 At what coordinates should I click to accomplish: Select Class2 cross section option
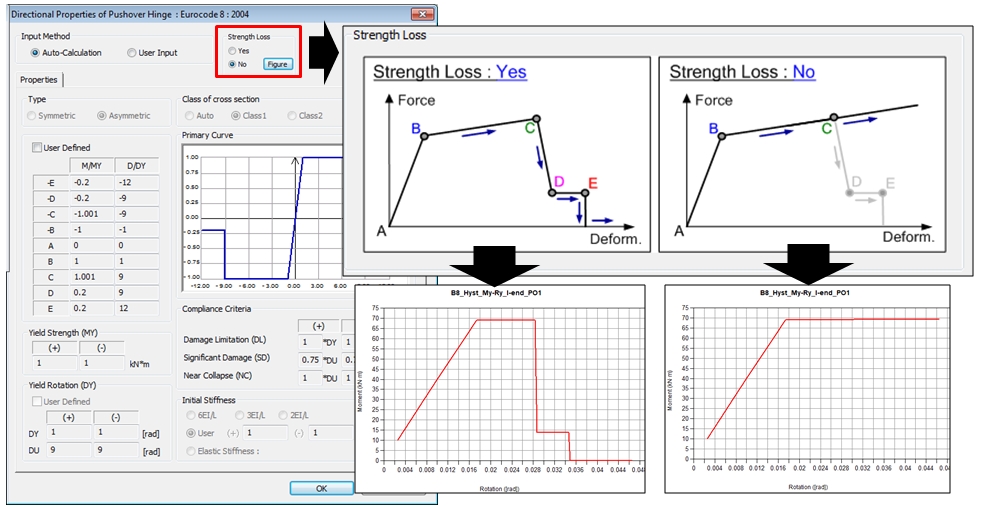click(x=292, y=116)
